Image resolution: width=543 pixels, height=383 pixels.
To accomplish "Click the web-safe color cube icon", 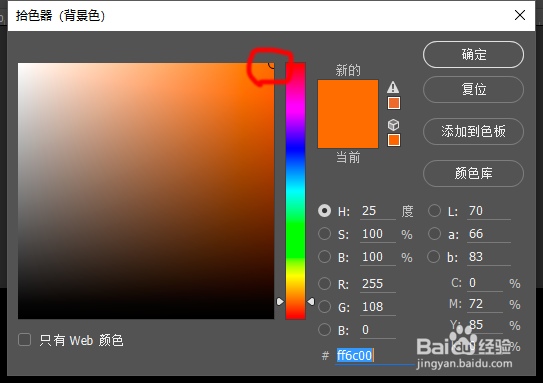I will [393, 124].
